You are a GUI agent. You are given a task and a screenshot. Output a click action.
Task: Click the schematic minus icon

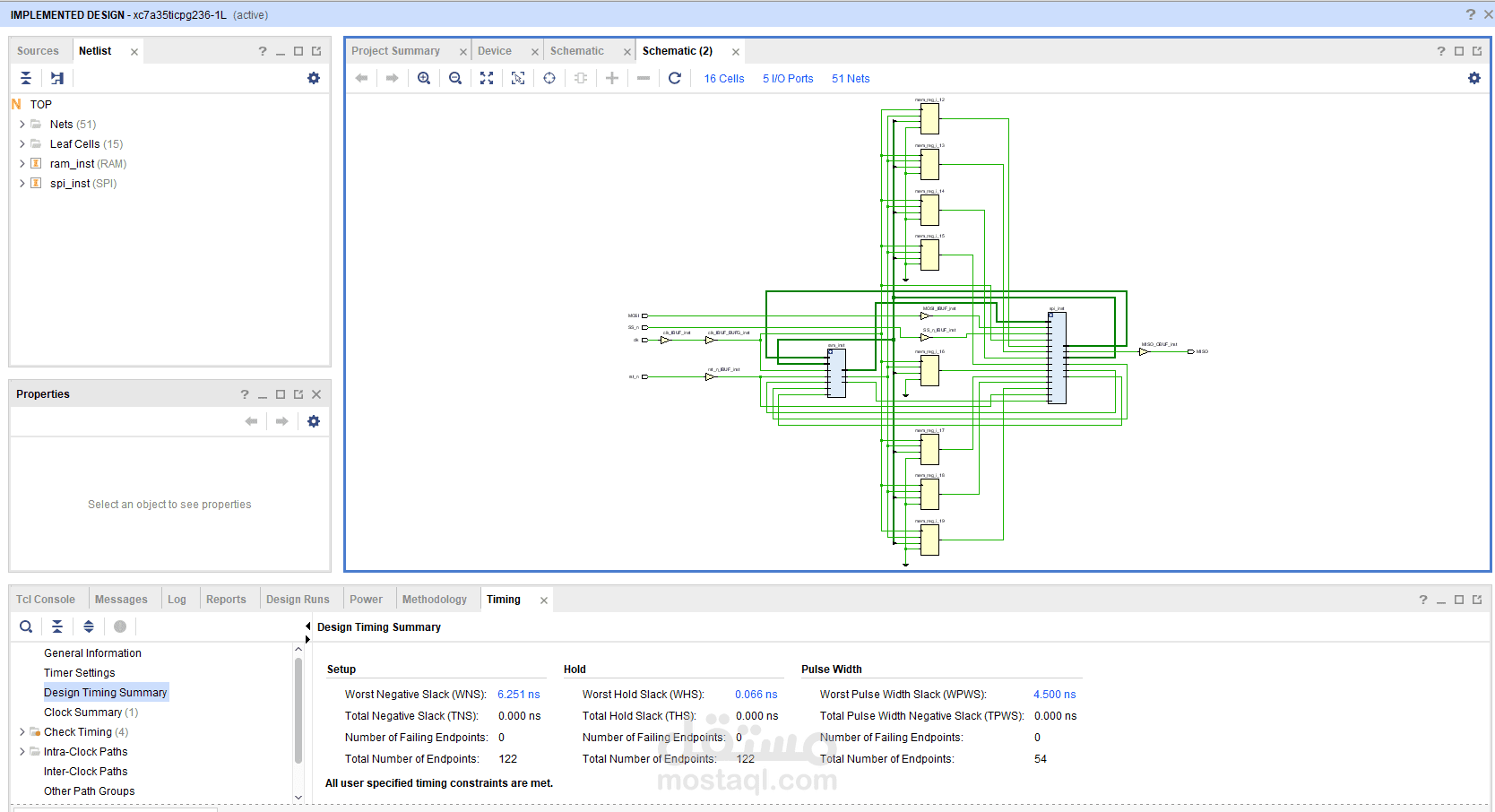(x=644, y=78)
